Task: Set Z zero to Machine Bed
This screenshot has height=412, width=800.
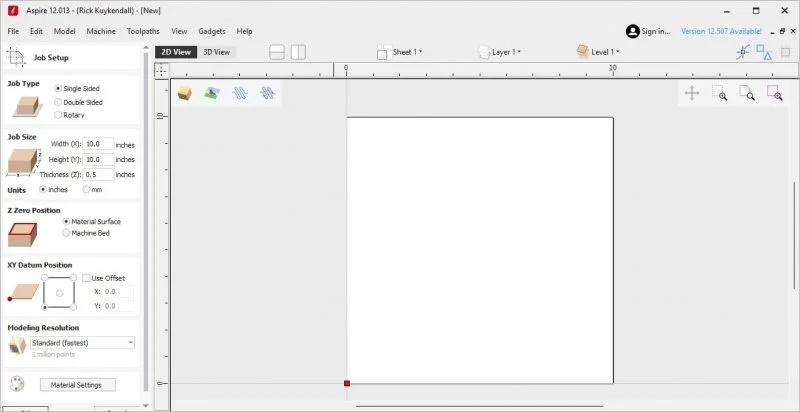Action: click(86, 233)
